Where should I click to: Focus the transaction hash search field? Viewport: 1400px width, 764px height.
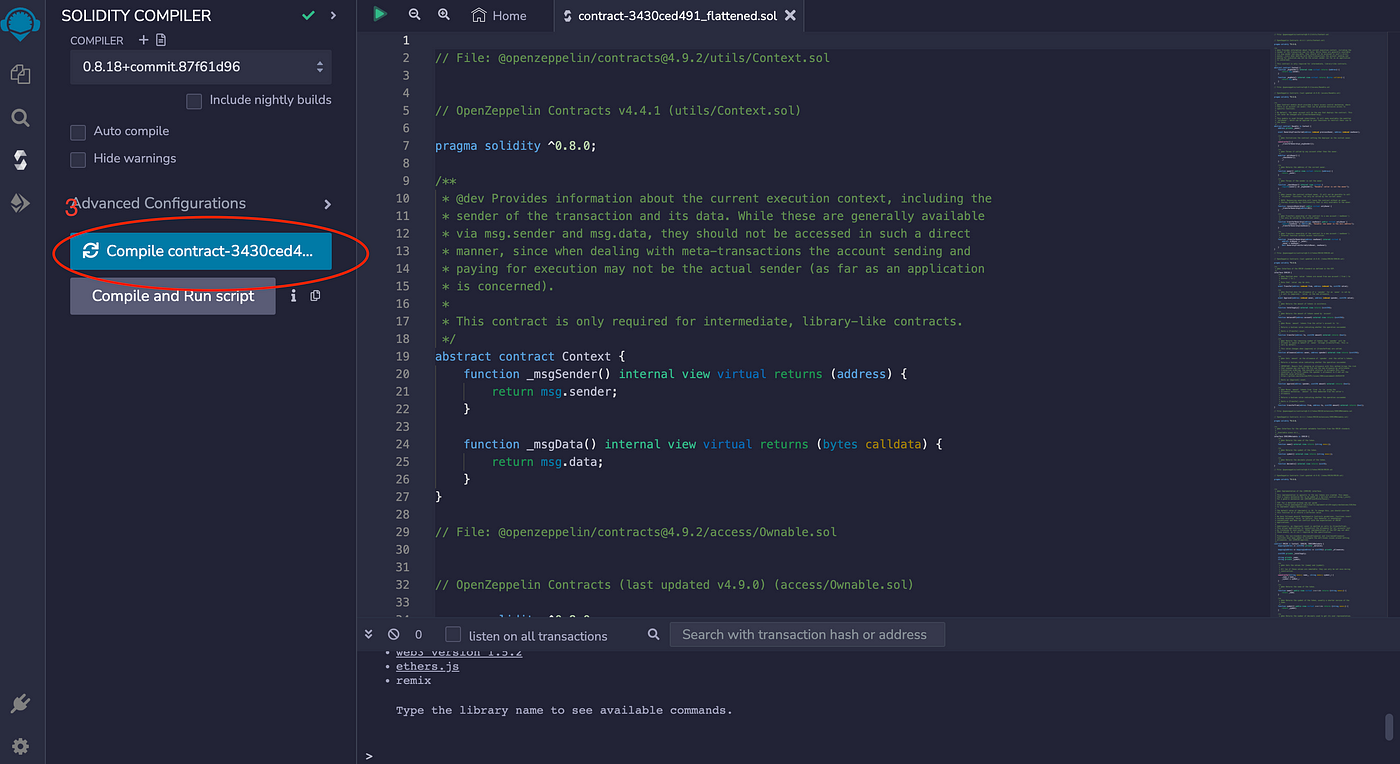tap(806, 634)
